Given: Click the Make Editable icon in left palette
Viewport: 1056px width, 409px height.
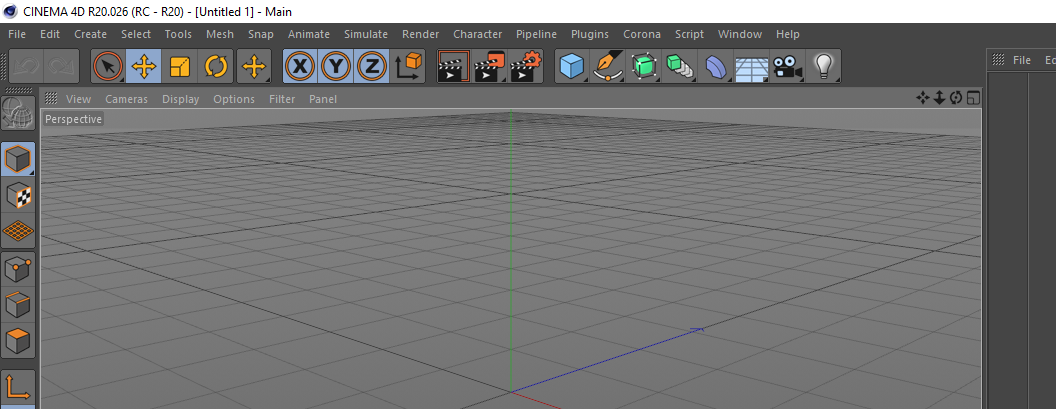Looking at the screenshot, I should pos(18,113).
